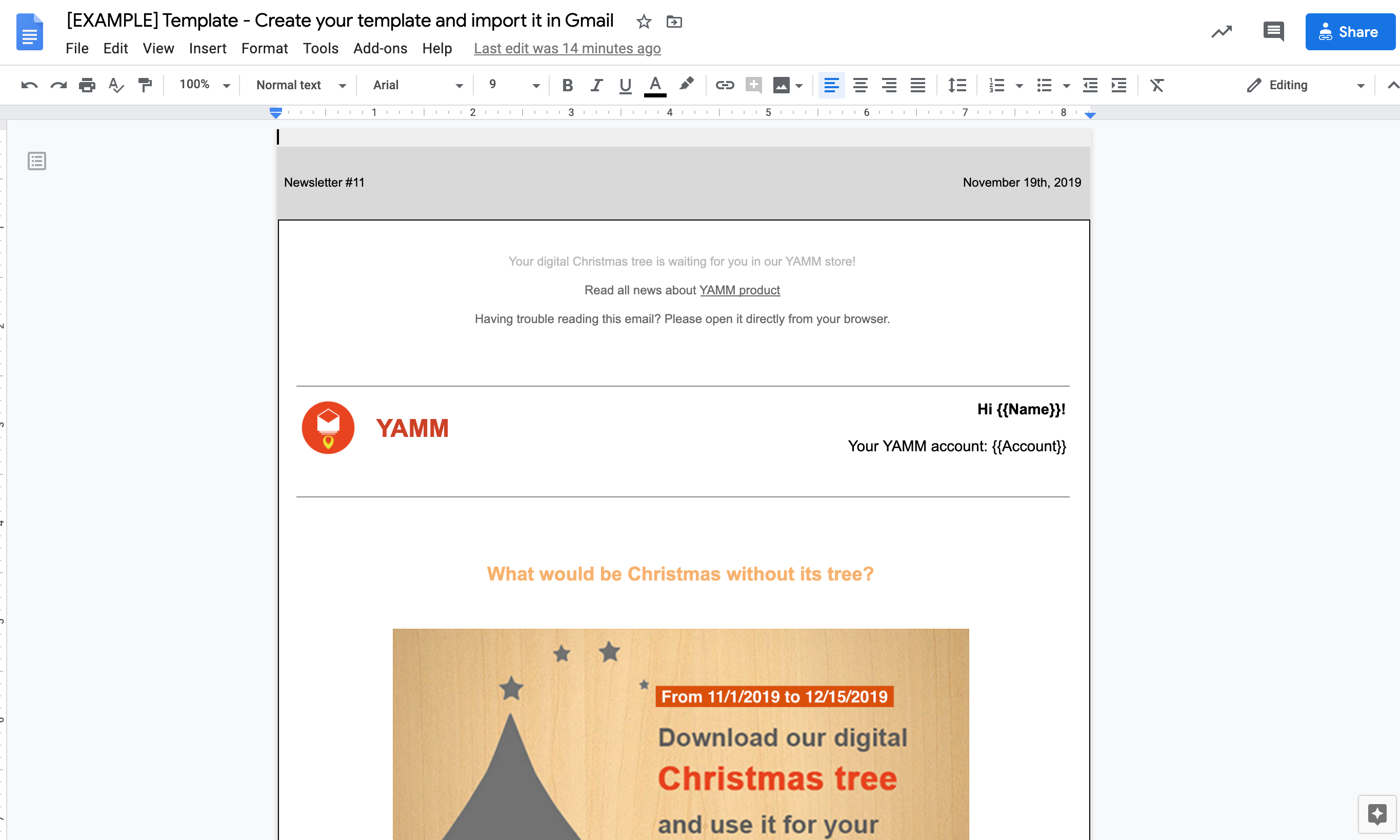Expand the font size dropdown showing 9
The height and width of the screenshot is (840, 1400).
pos(535,85)
